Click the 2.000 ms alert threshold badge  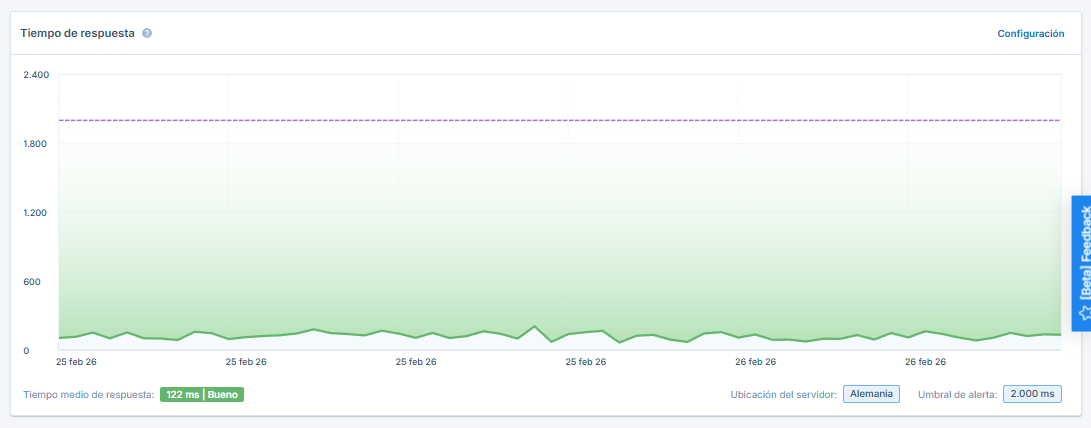(x=1032, y=394)
